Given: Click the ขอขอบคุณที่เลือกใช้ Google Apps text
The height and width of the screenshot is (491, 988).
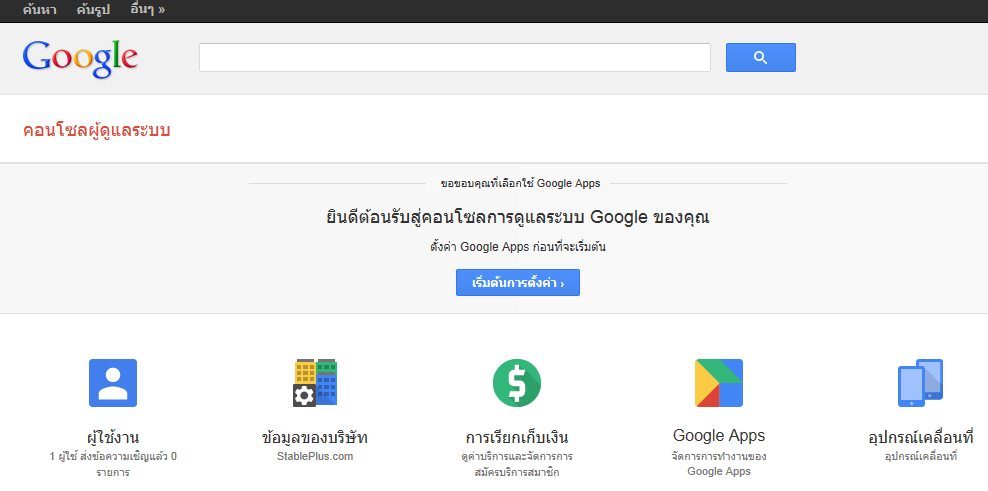Looking at the screenshot, I should coord(520,184).
